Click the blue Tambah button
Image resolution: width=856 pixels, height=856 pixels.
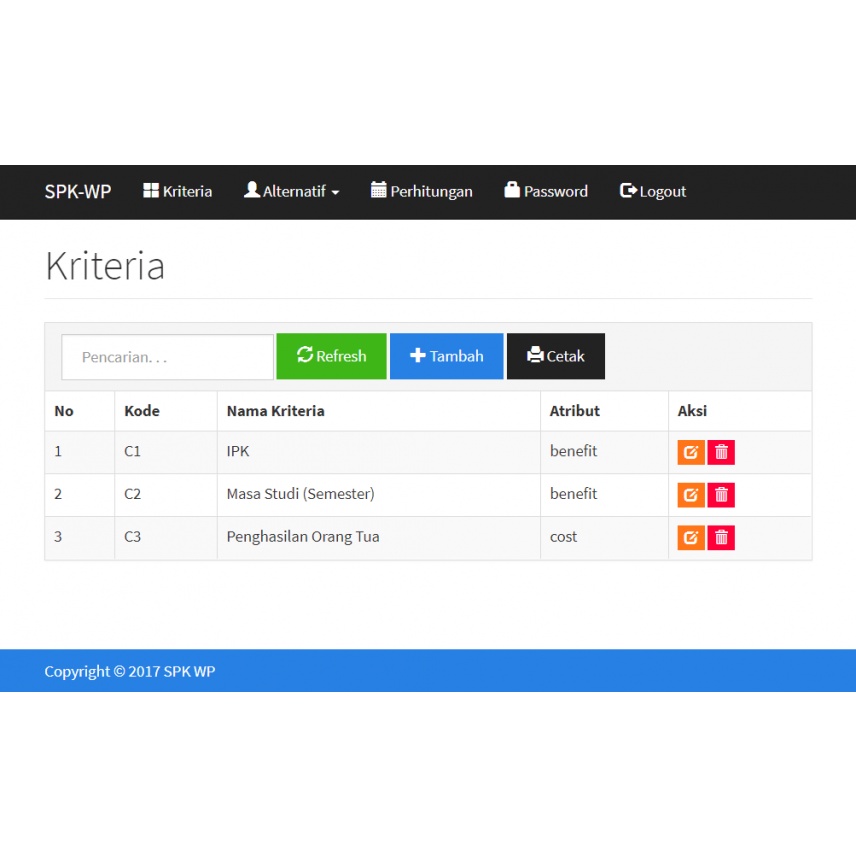446,356
